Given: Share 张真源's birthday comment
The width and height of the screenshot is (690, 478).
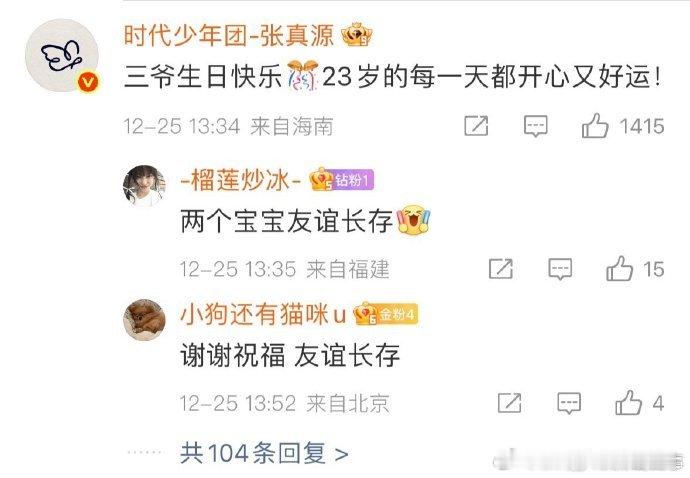Looking at the screenshot, I should tap(476, 126).
